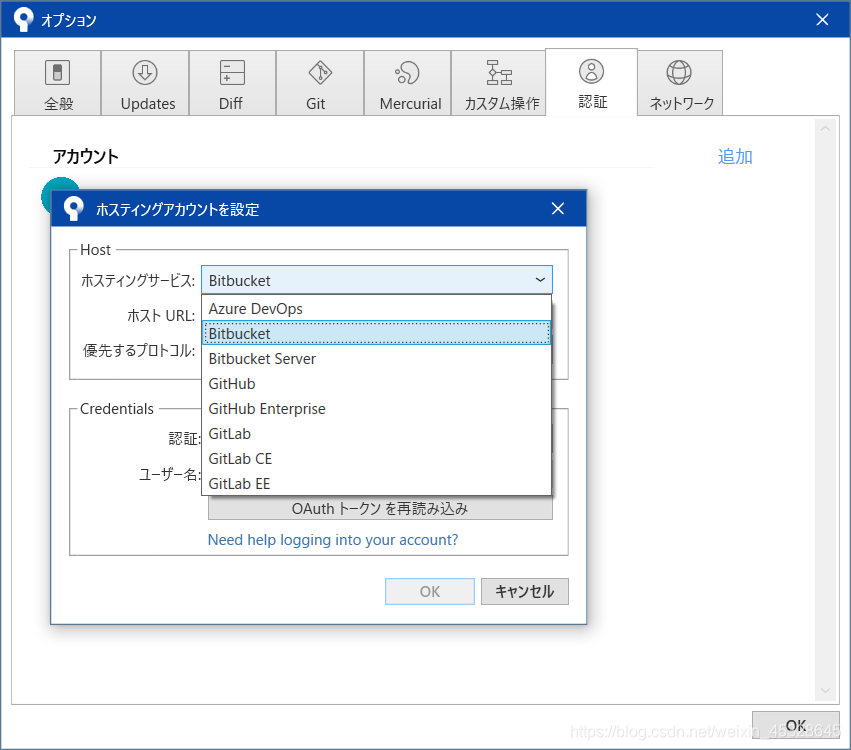The width and height of the screenshot is (851, 750).
Task: Choose GitLab EE hosting option
Action: [x=377, y=483]
